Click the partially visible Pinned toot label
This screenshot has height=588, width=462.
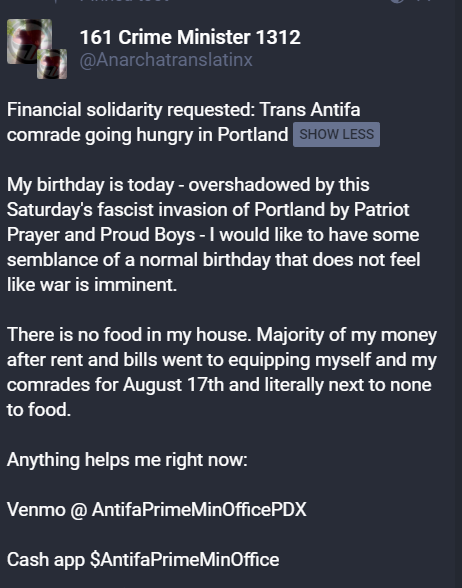pyautogui.click(x=124, y=1)
